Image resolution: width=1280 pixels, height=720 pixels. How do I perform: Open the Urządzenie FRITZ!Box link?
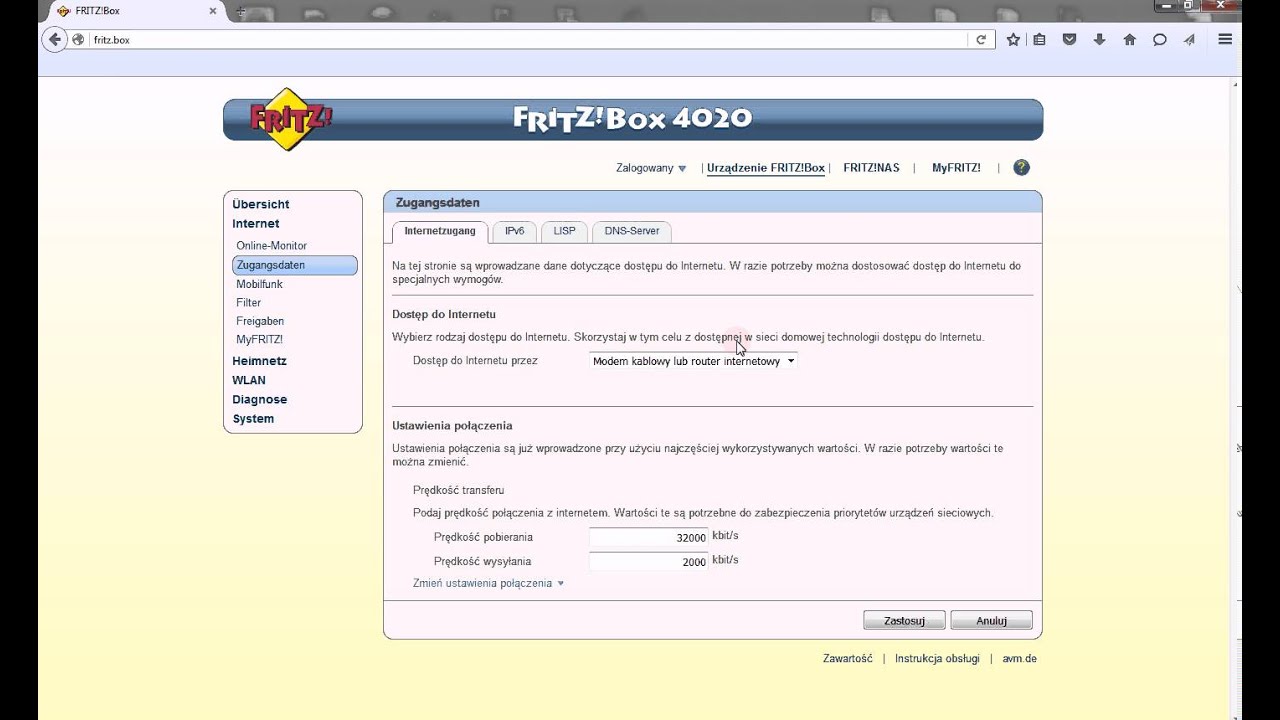(766, 168)
